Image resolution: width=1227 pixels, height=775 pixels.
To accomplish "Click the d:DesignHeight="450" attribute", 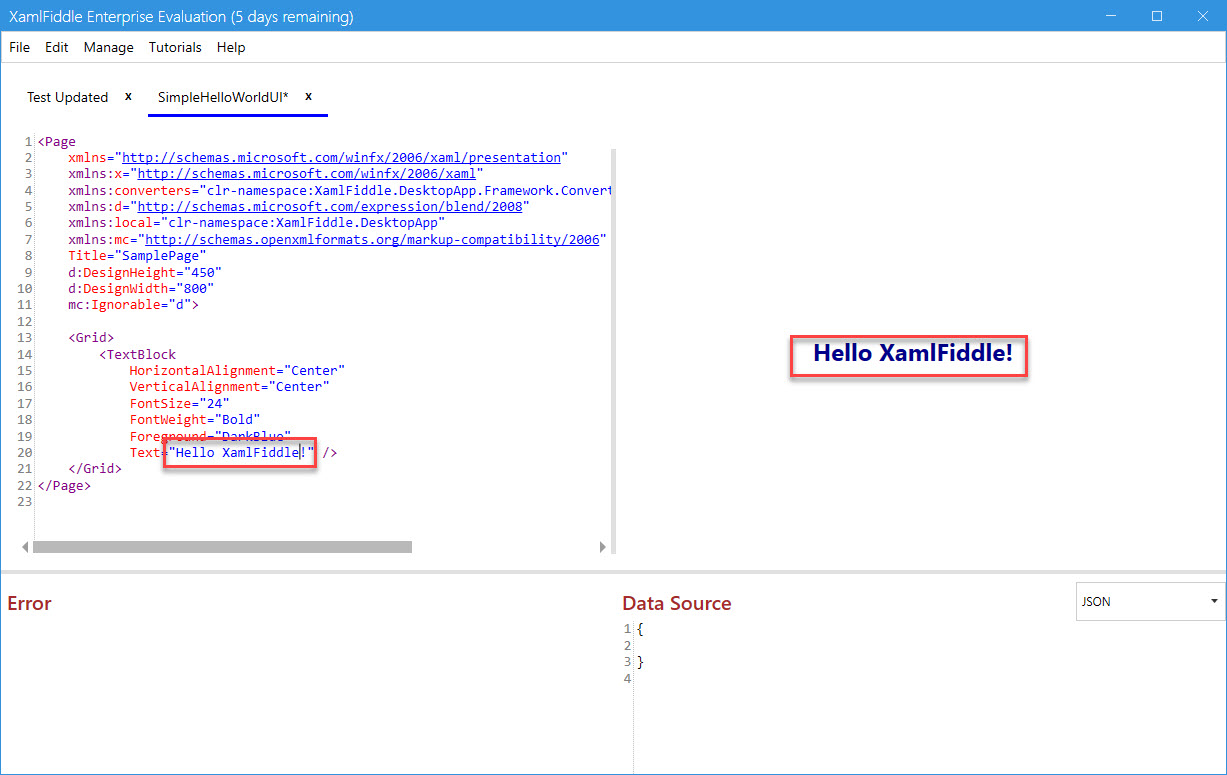I will [145, 272].
